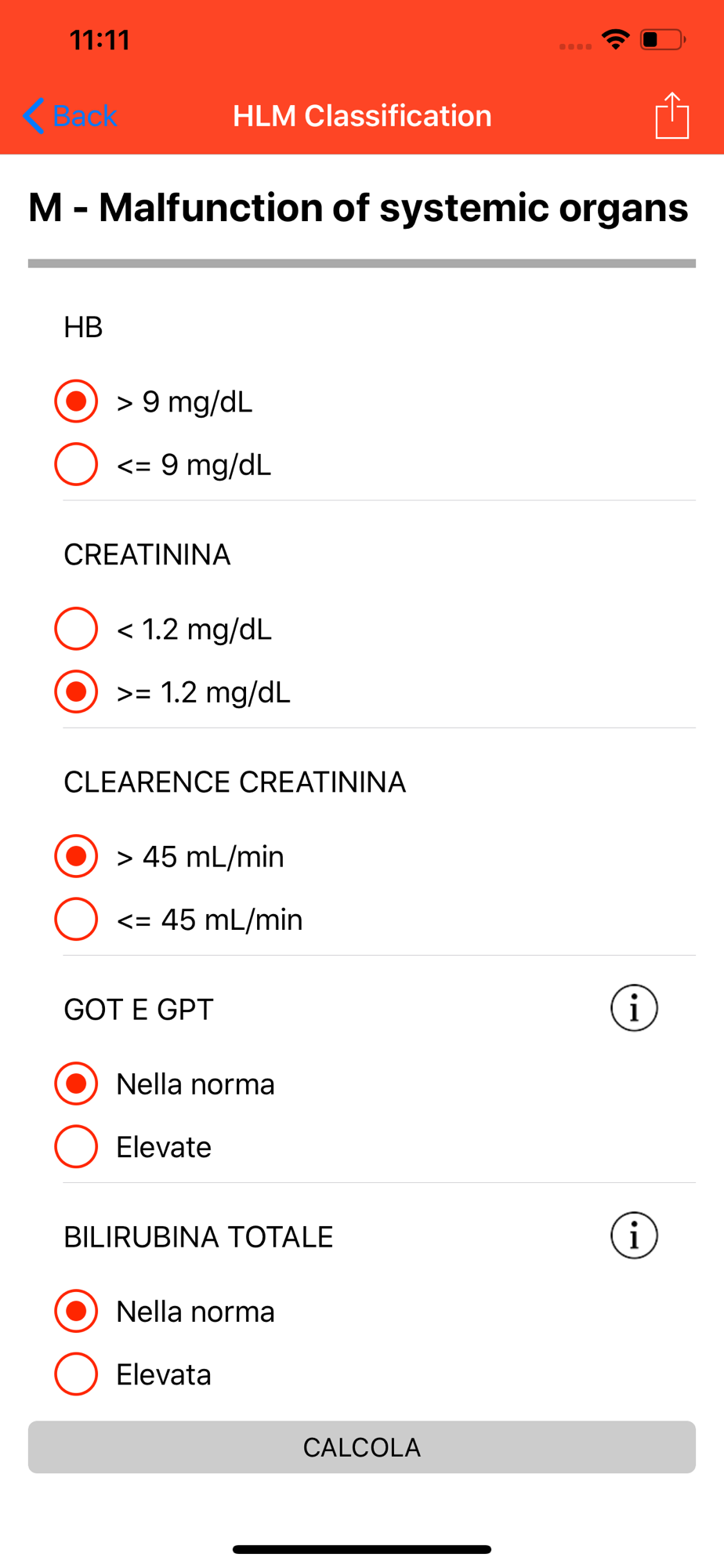The height and width of the screenshot is (1568, 724).
Task: Open Bilirubina Totale info icon
Action: pos(634,1236)
